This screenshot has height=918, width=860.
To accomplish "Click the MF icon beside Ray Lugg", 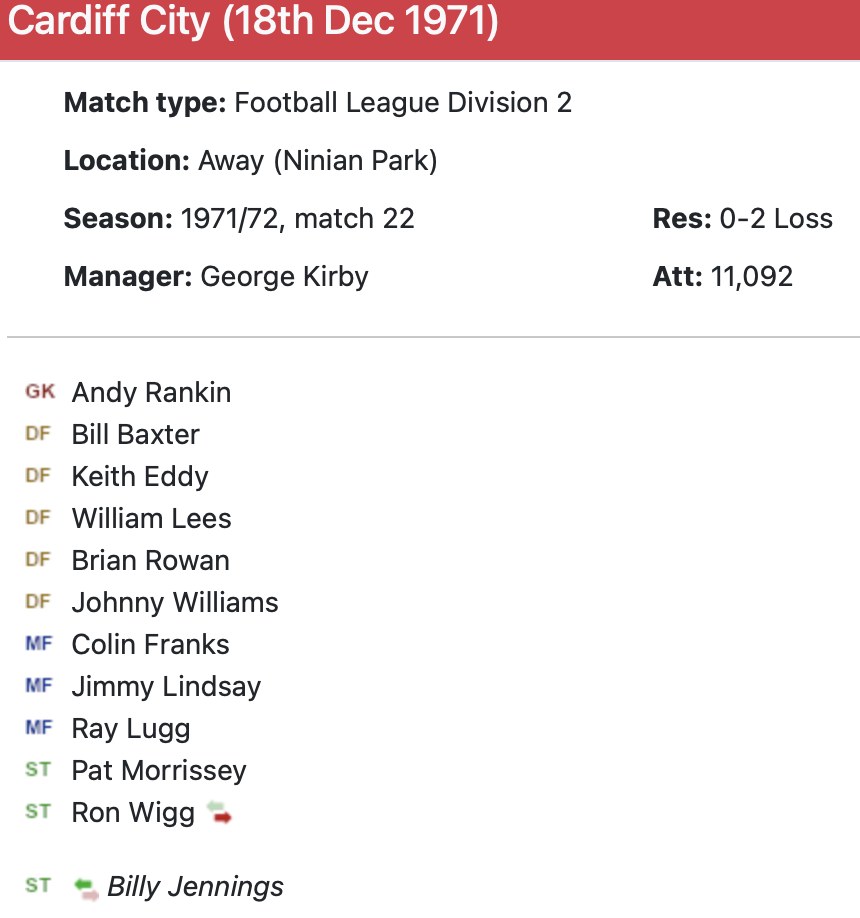I will tap(38, 728).
